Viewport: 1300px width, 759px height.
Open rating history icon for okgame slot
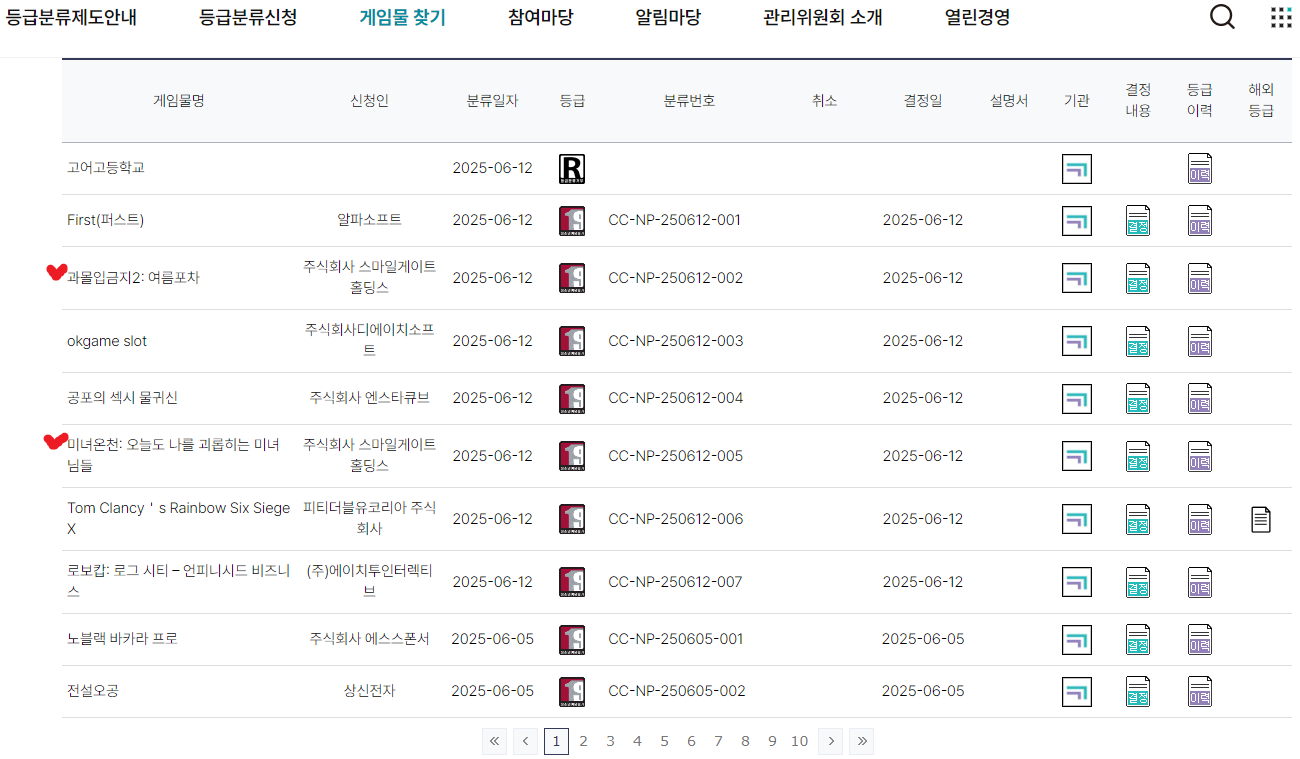coord(1199,342)
